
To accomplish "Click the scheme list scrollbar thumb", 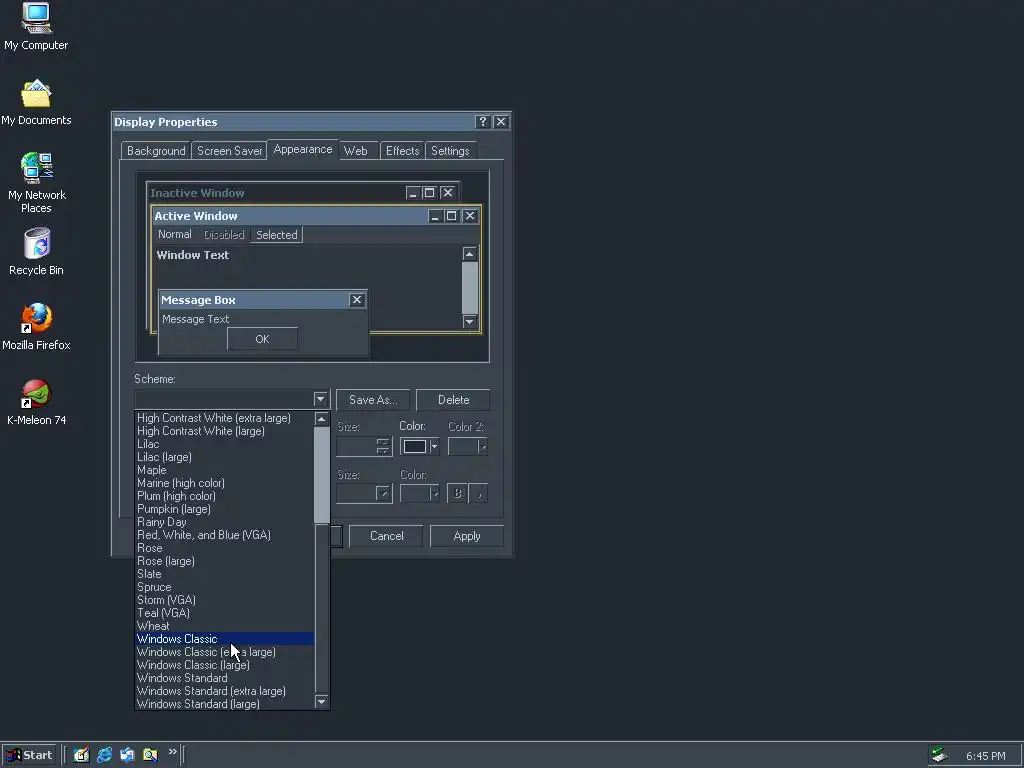I will (x=321, y=475).
